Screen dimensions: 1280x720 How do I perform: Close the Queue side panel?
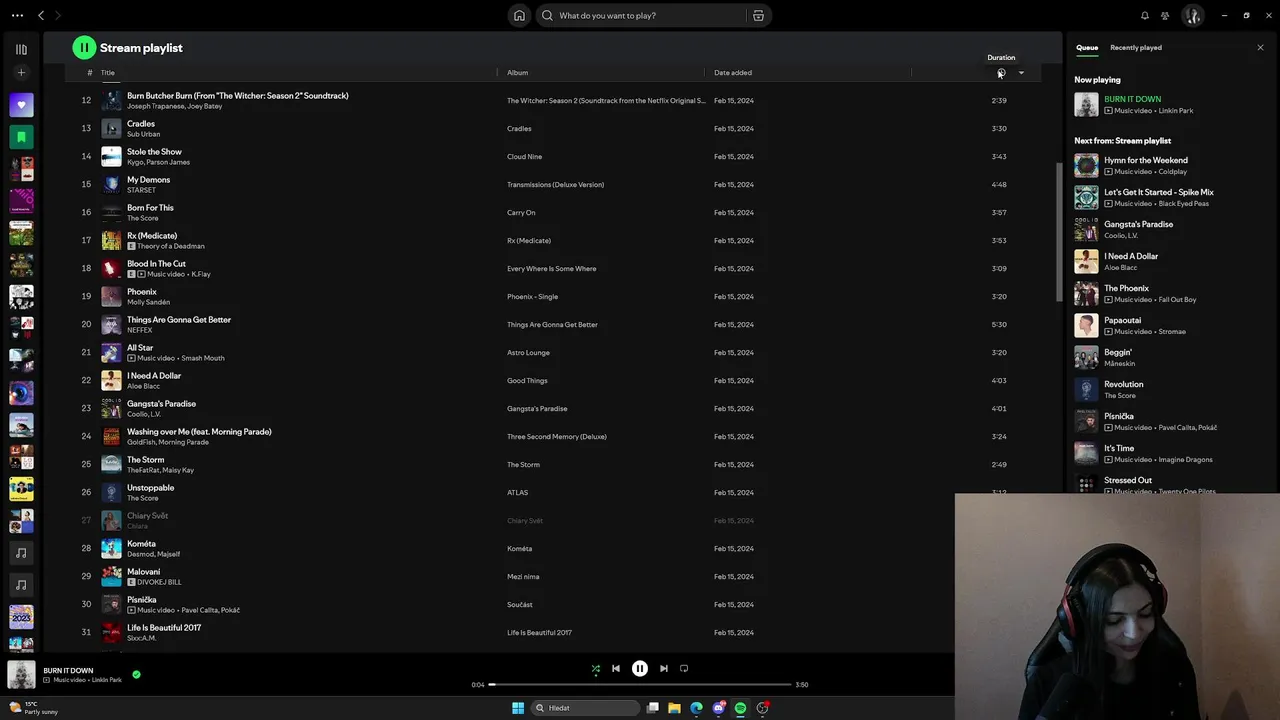click(x=1260, y=47)
